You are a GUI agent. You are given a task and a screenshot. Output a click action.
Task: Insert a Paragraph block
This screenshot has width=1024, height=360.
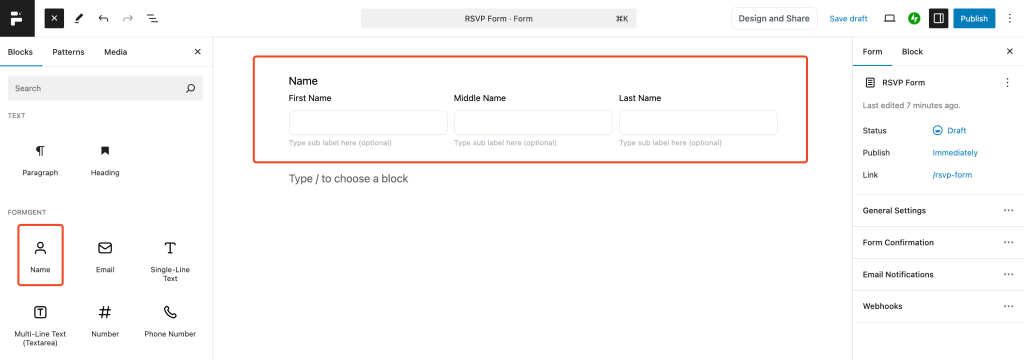point(40,160)
